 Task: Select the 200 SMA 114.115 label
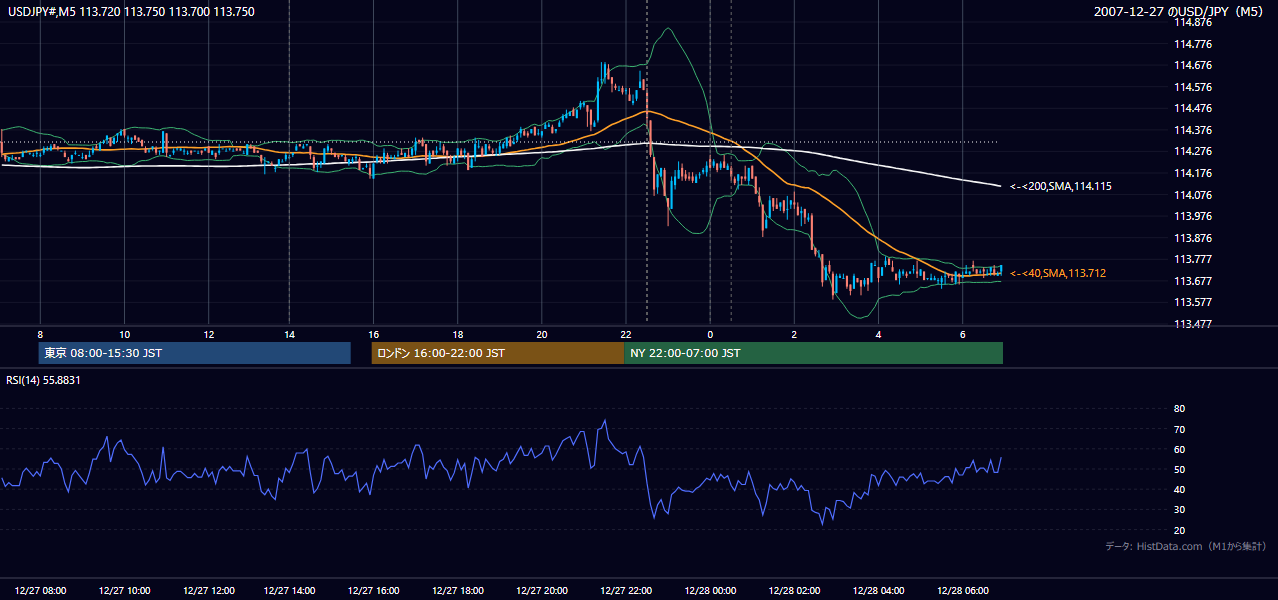[x=1061, y=186]
